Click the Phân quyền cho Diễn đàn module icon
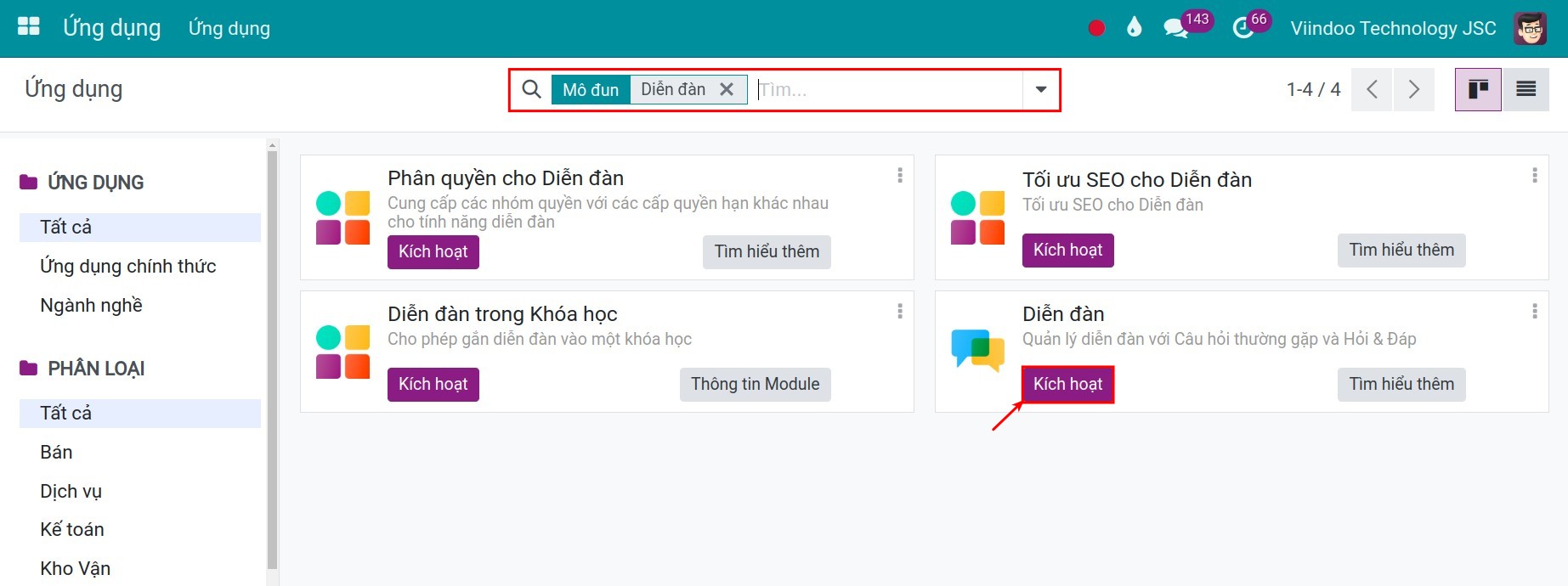Viewport: 1568px width, 586px height. coord(342,217)
